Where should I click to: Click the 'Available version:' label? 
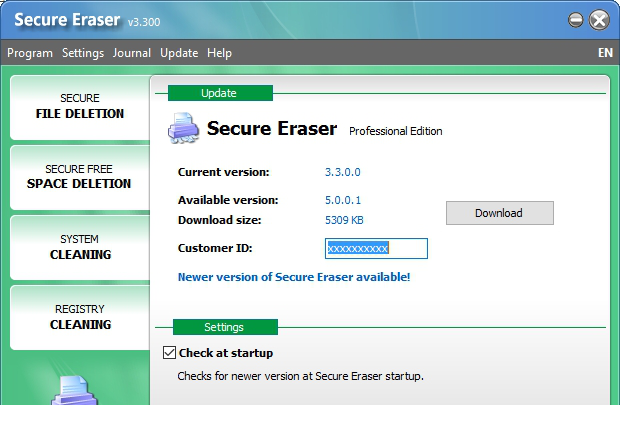point(228,200)
